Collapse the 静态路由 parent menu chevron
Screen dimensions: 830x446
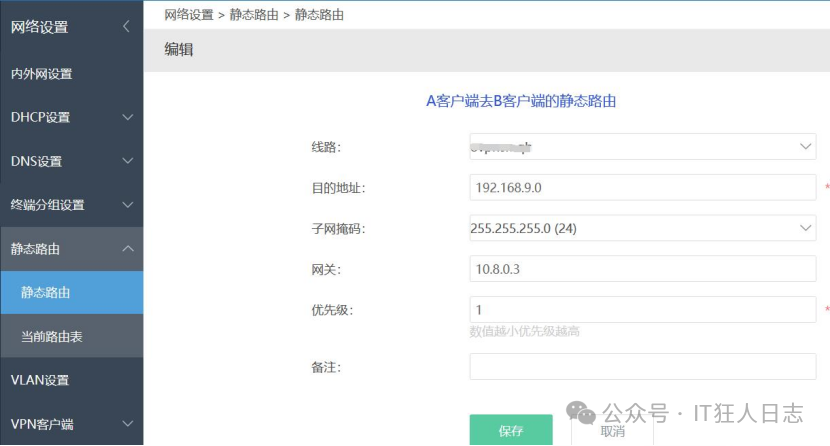coord(128,248)
